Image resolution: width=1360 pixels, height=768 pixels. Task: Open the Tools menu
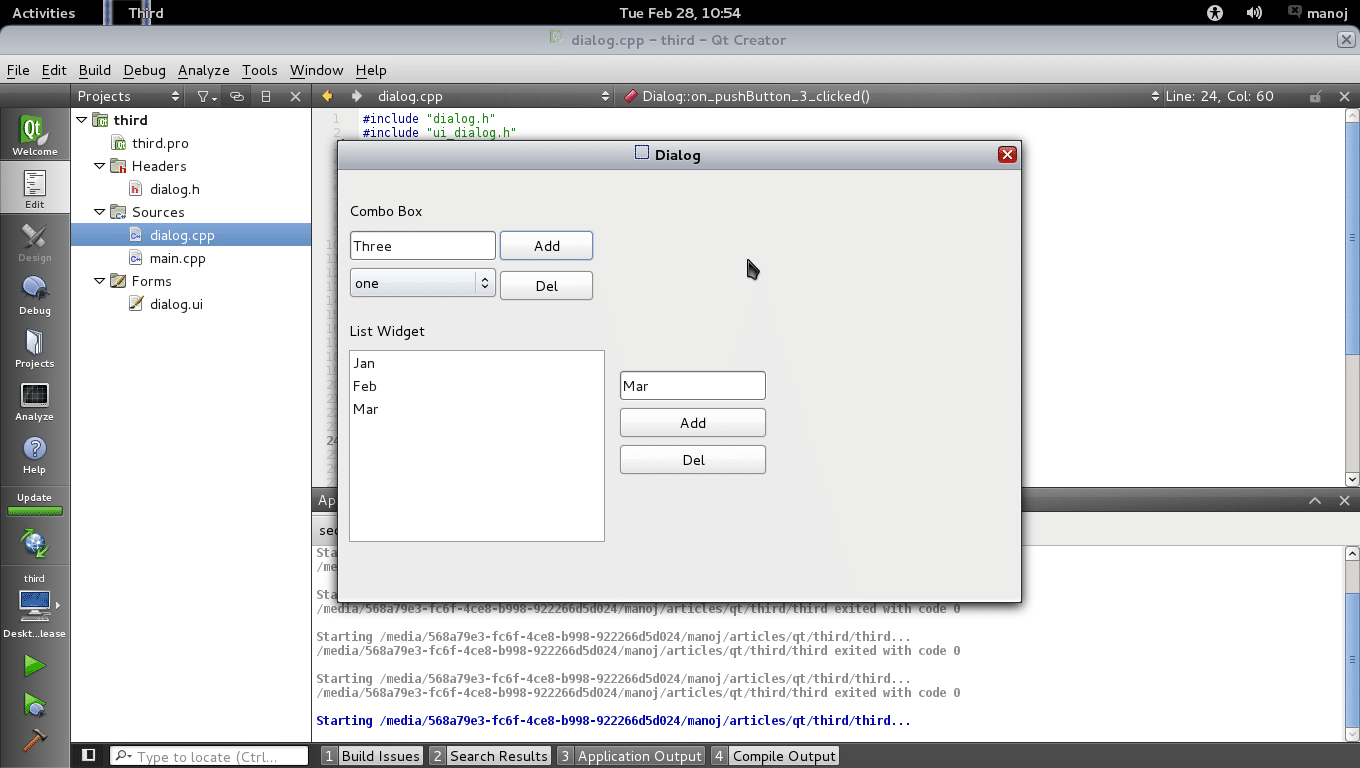click(x=259, y=70)
